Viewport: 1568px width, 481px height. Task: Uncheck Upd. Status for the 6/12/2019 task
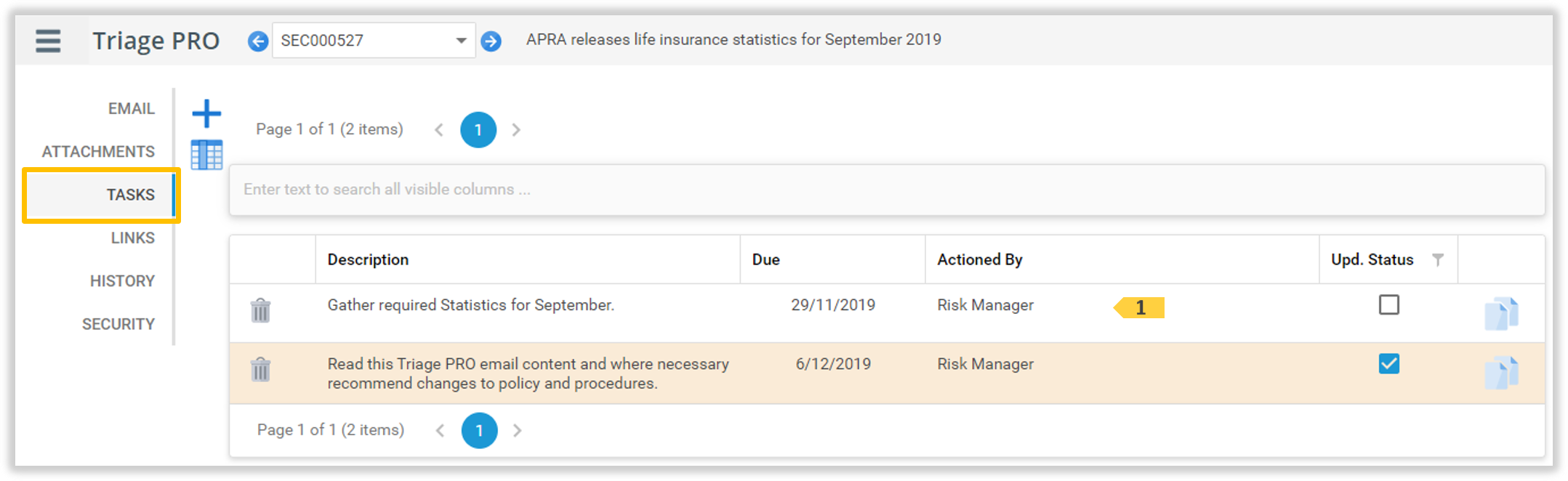(1388, 364)
